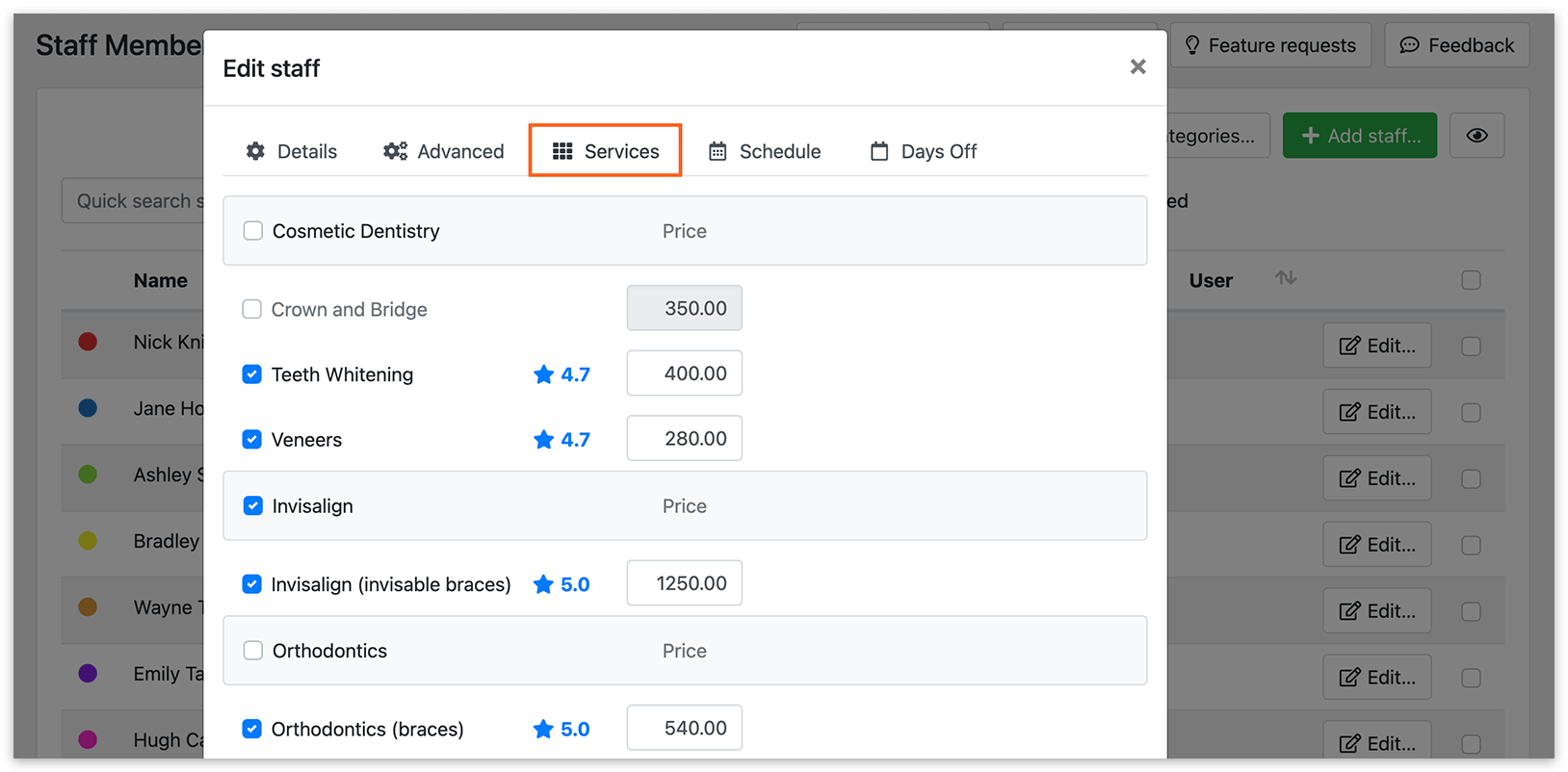Click the calendar icon beside Days Off
This screenshot has height=772, width=1568.
(x=879, y=151)
